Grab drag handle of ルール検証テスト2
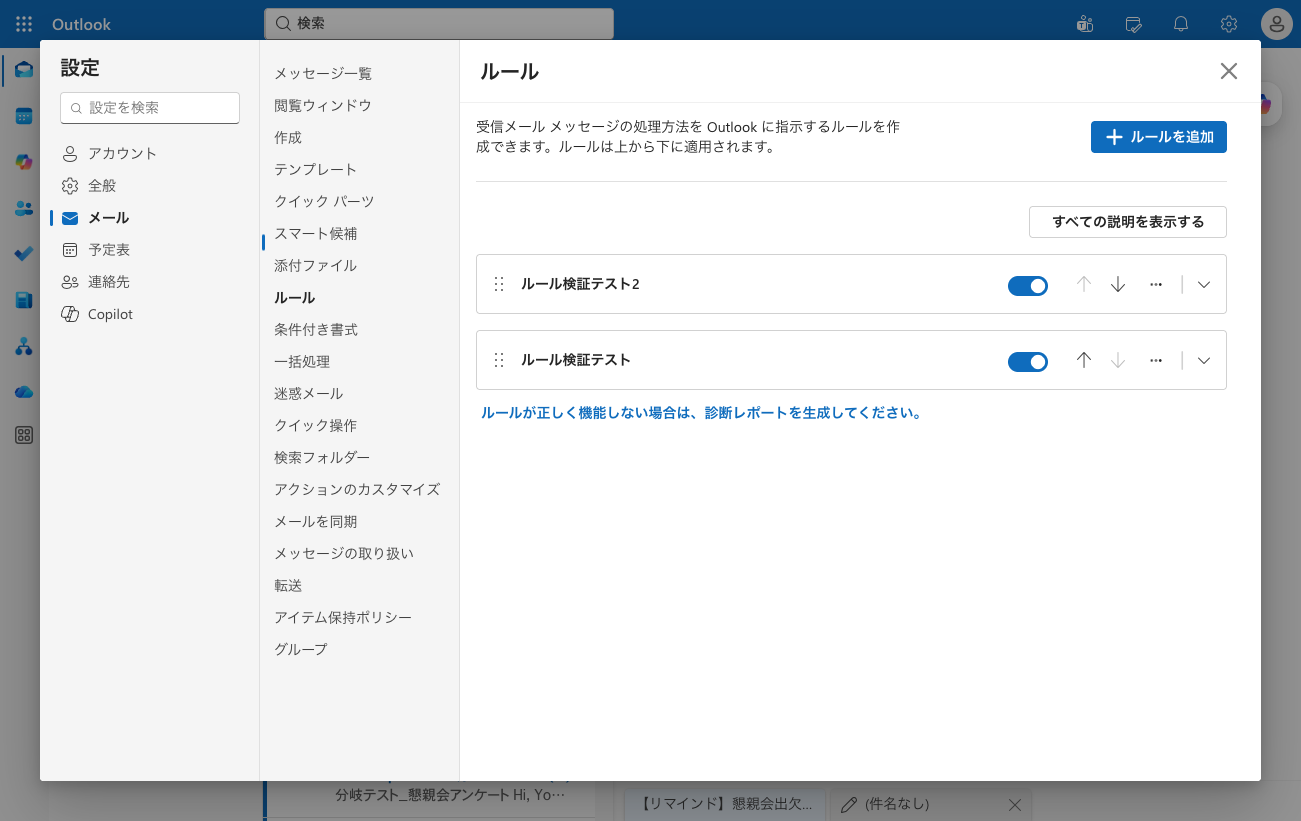The image size is (1301, 821). (x=499, y=285)
